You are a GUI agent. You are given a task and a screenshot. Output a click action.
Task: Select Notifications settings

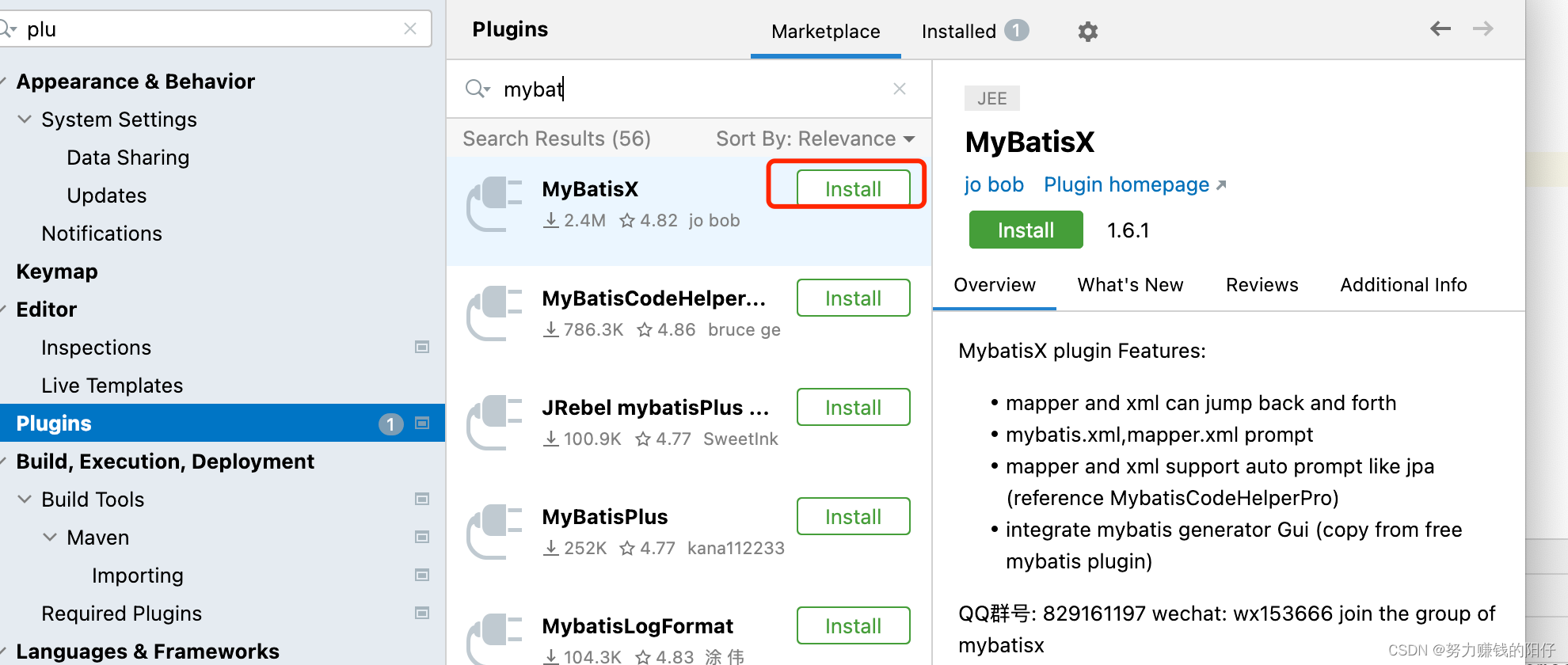[101, 234]
